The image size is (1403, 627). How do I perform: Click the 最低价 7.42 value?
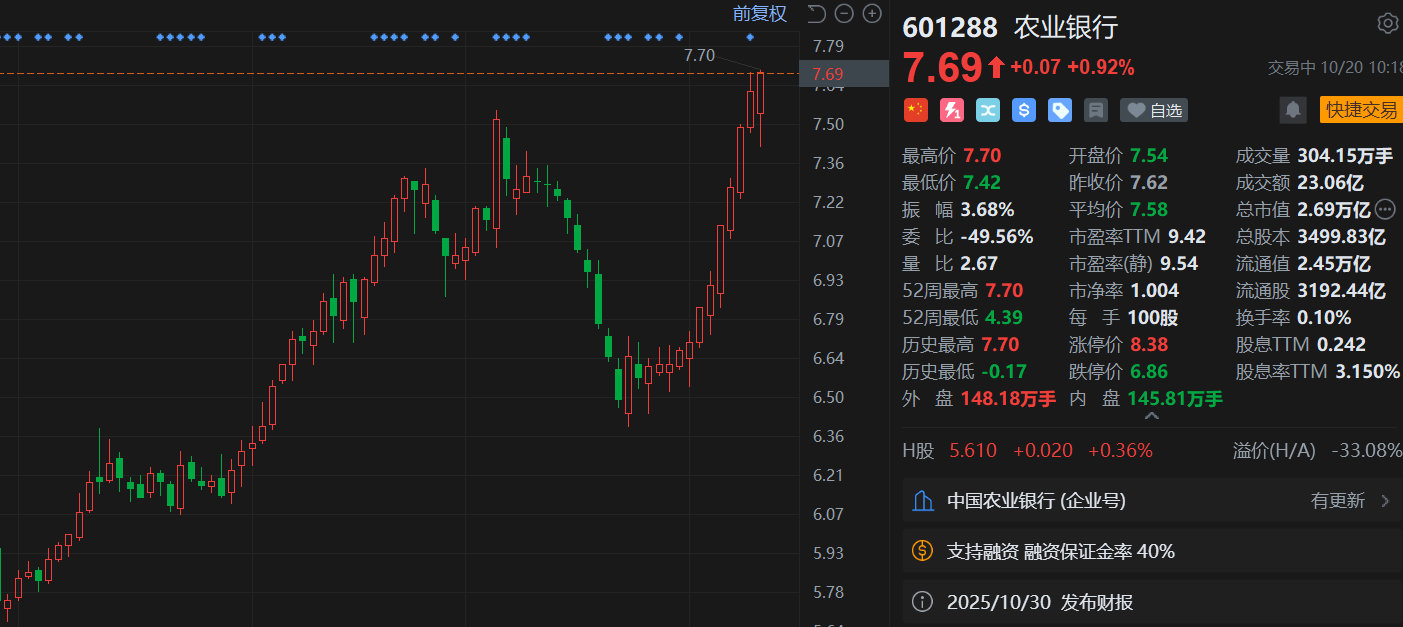[x=981, y=182]
